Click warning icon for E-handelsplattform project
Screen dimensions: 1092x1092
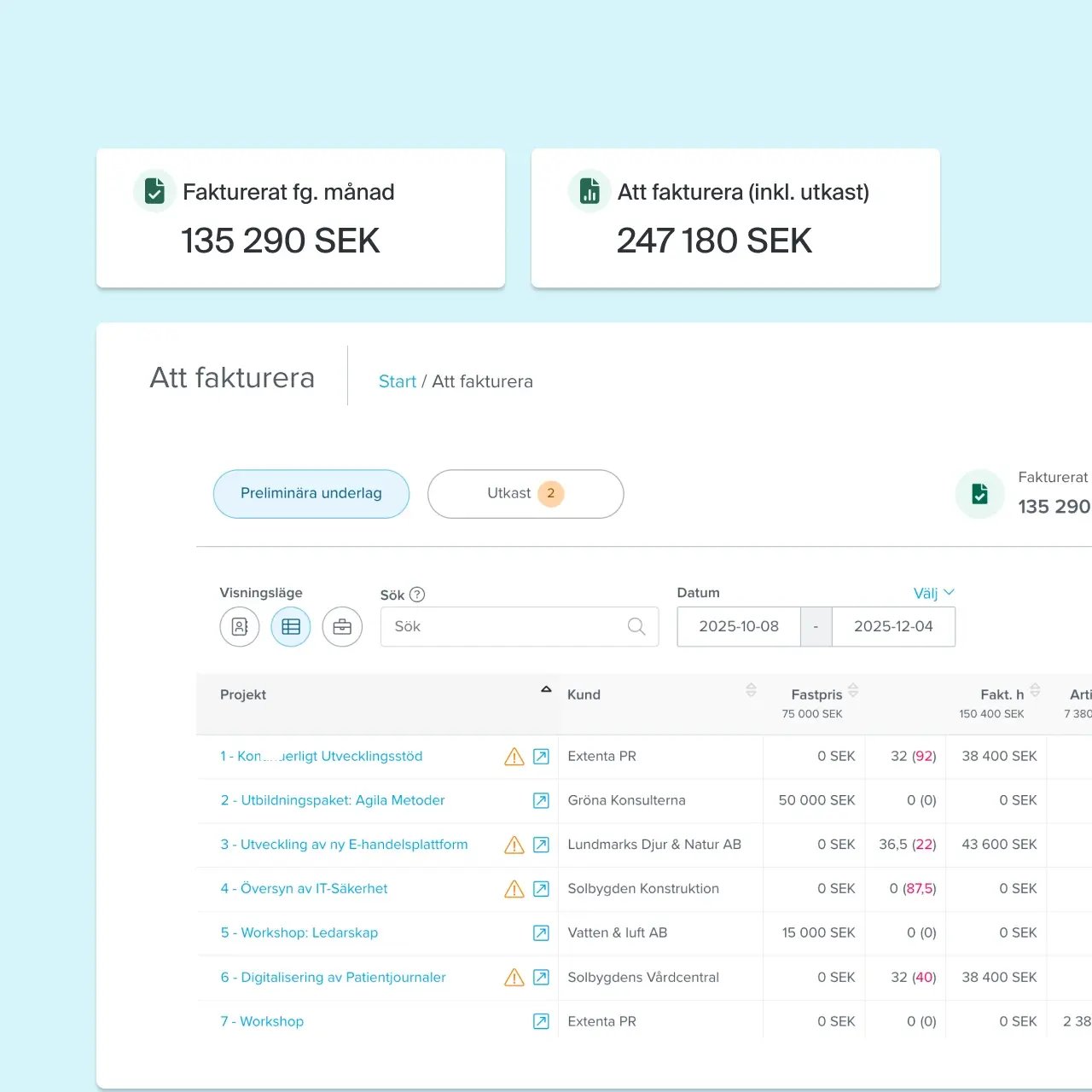click(x=514, y=845)
